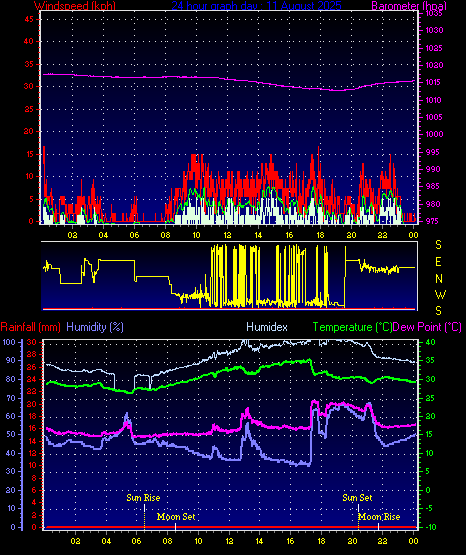Click the 40 value on windspeed axis
Image resolution: width=466 pixels, height=555 pixels.
click(x=29, y=41)
